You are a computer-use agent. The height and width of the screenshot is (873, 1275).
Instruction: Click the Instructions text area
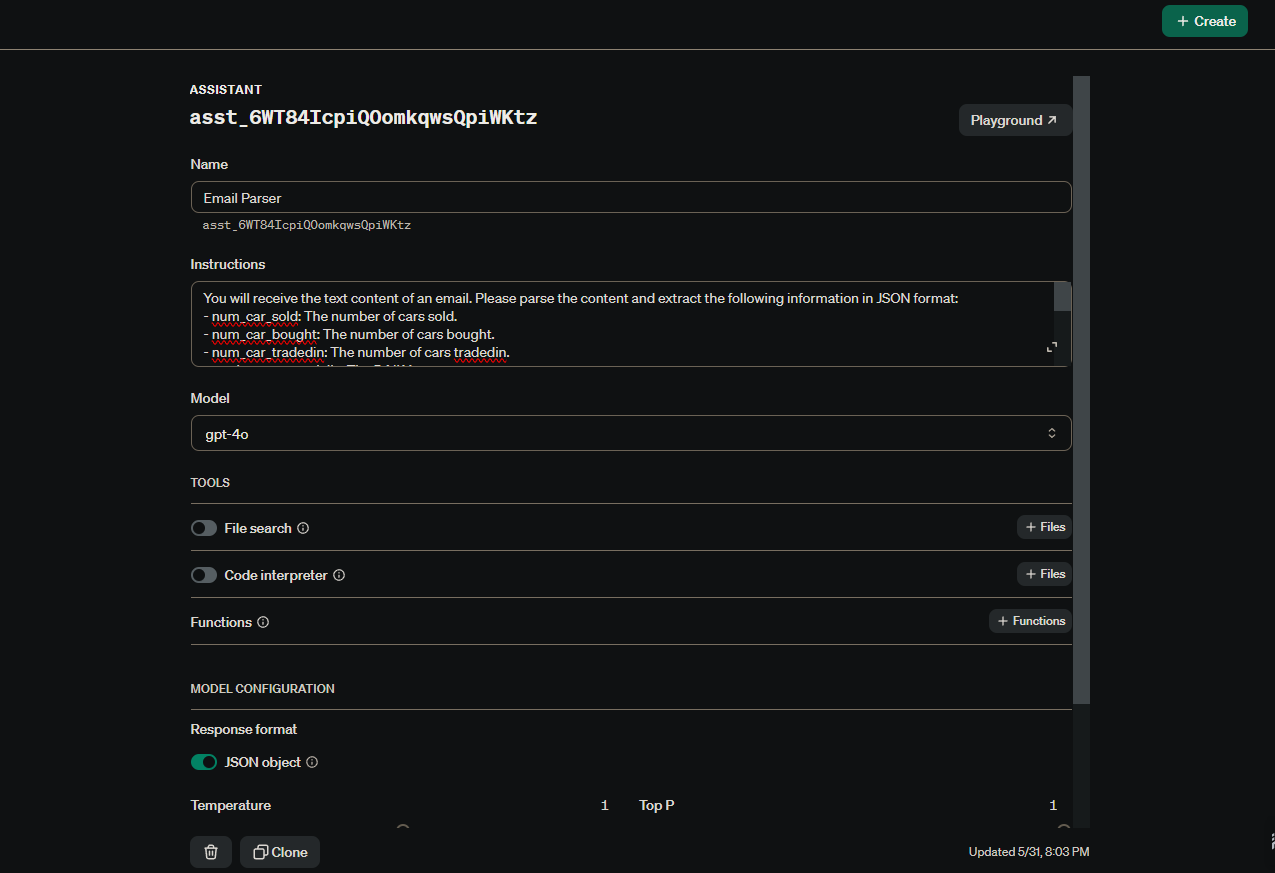[623, 324]
